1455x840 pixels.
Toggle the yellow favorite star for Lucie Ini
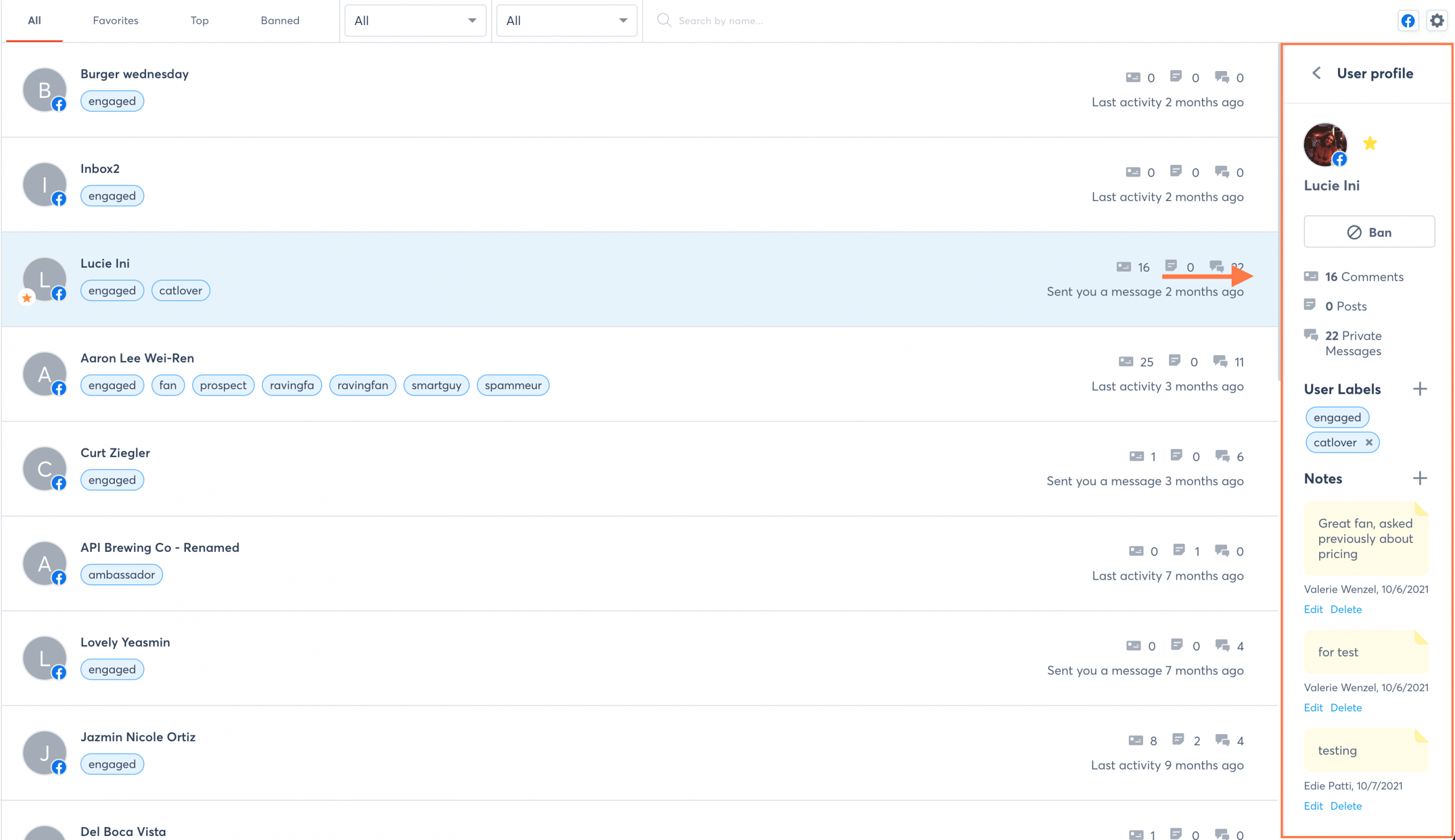coord(1370,143)
